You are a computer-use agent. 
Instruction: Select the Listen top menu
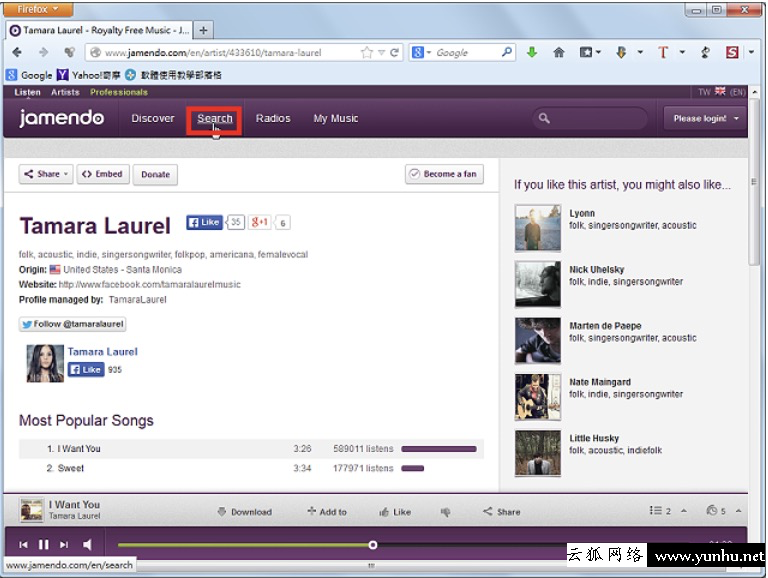tap(27, 92)
